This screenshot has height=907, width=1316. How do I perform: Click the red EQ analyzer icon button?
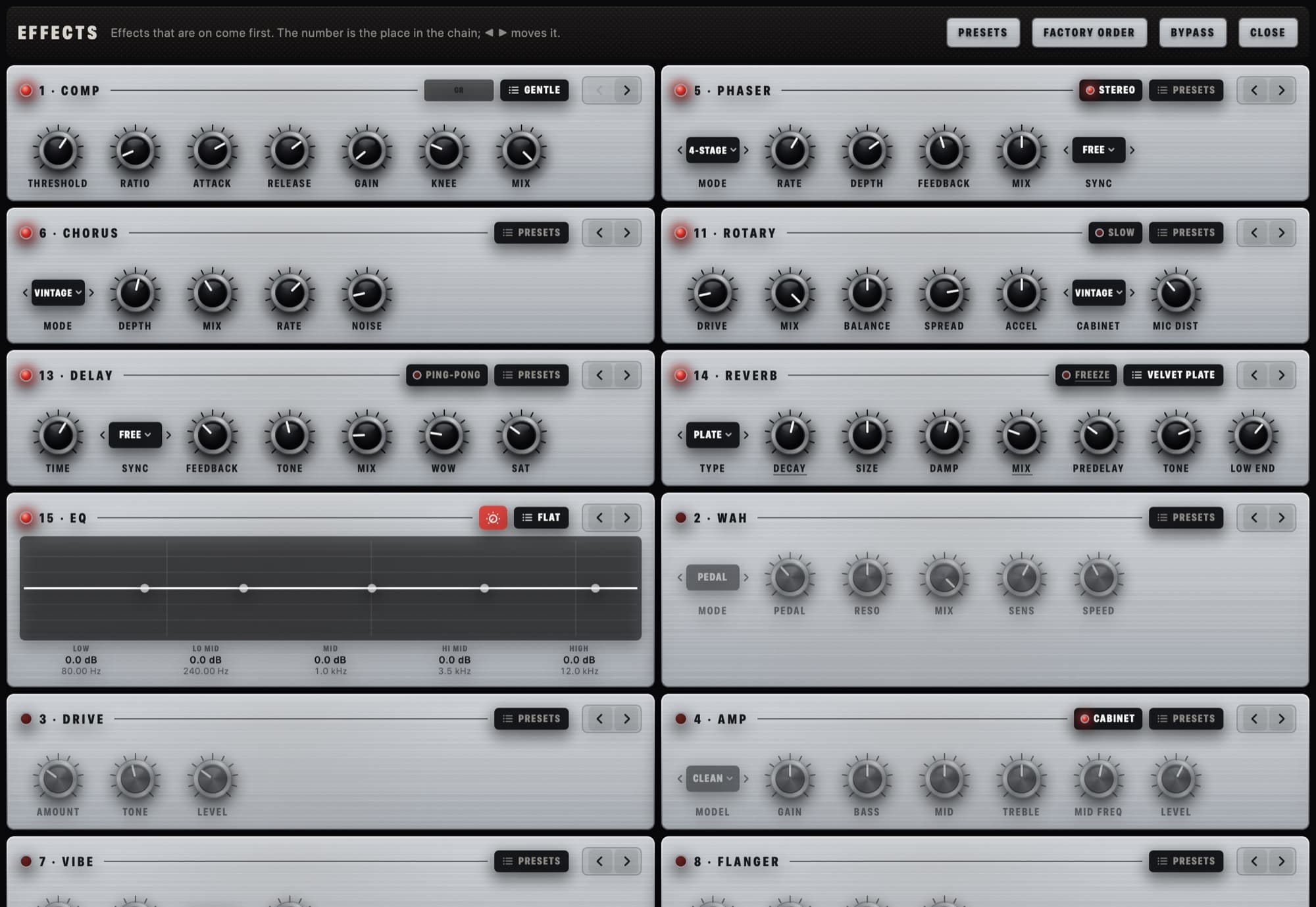point(493,518)
